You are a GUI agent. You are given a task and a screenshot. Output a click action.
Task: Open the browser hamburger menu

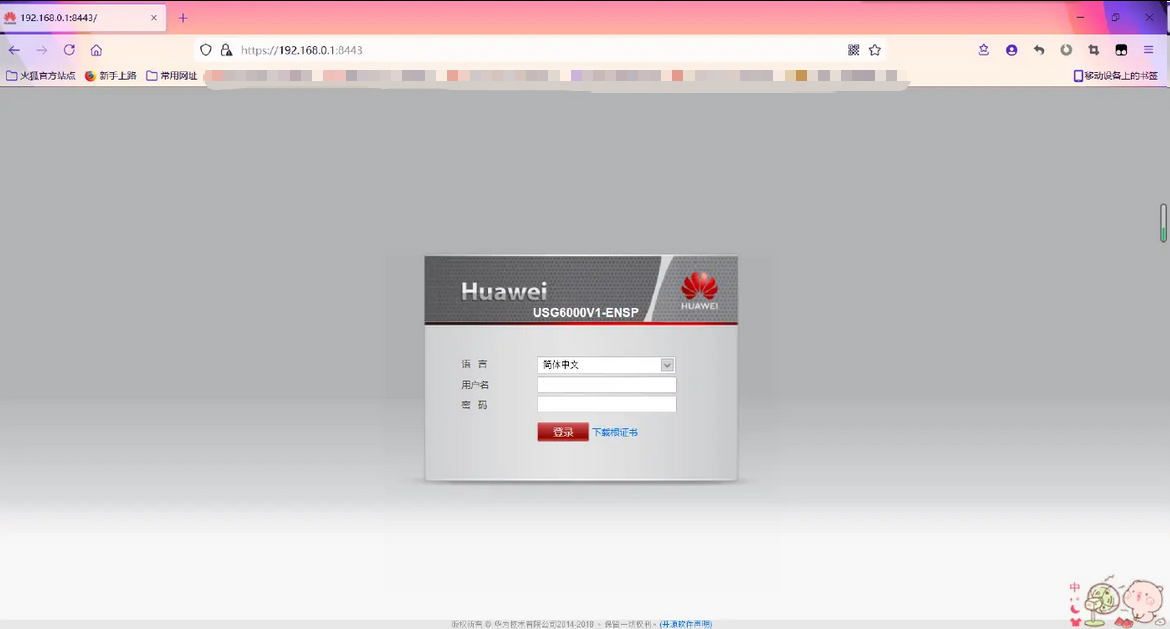pos(1148,50)
